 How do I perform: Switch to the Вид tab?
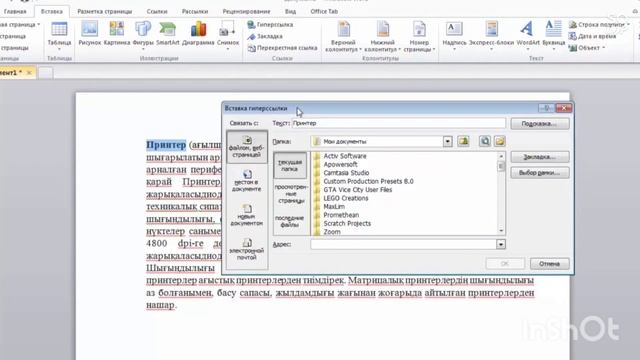290,11
